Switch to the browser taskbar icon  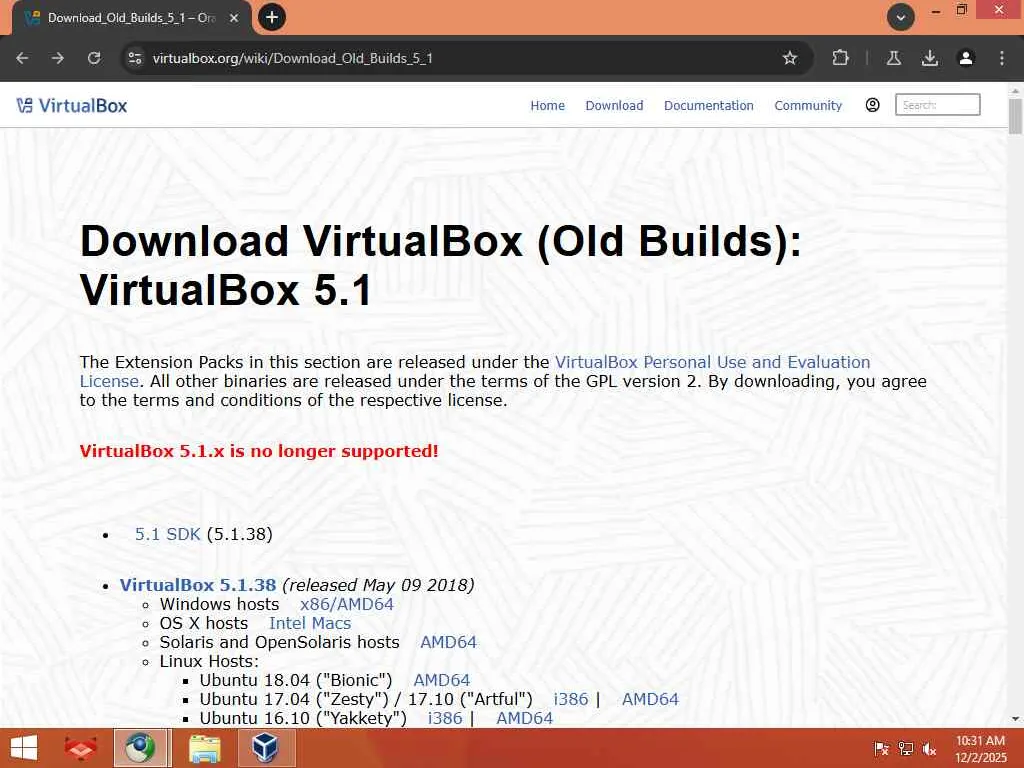coord(142,748)
